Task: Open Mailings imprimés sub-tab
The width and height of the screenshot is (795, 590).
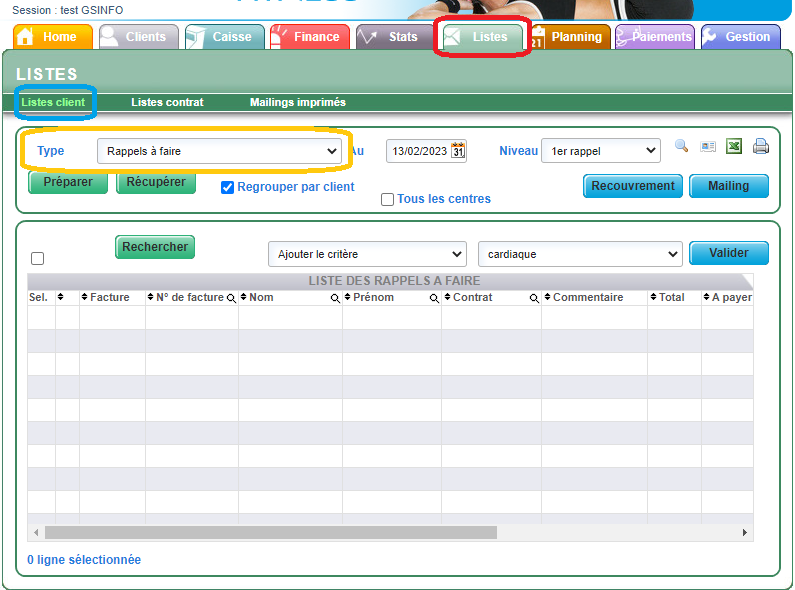Action: click(x=298, y=102)
